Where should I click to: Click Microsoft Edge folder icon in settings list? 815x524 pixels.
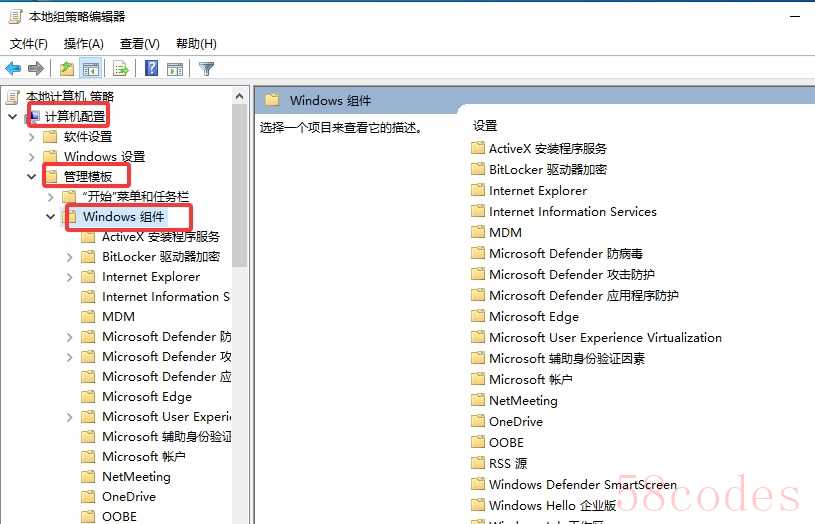click(478, 317)
